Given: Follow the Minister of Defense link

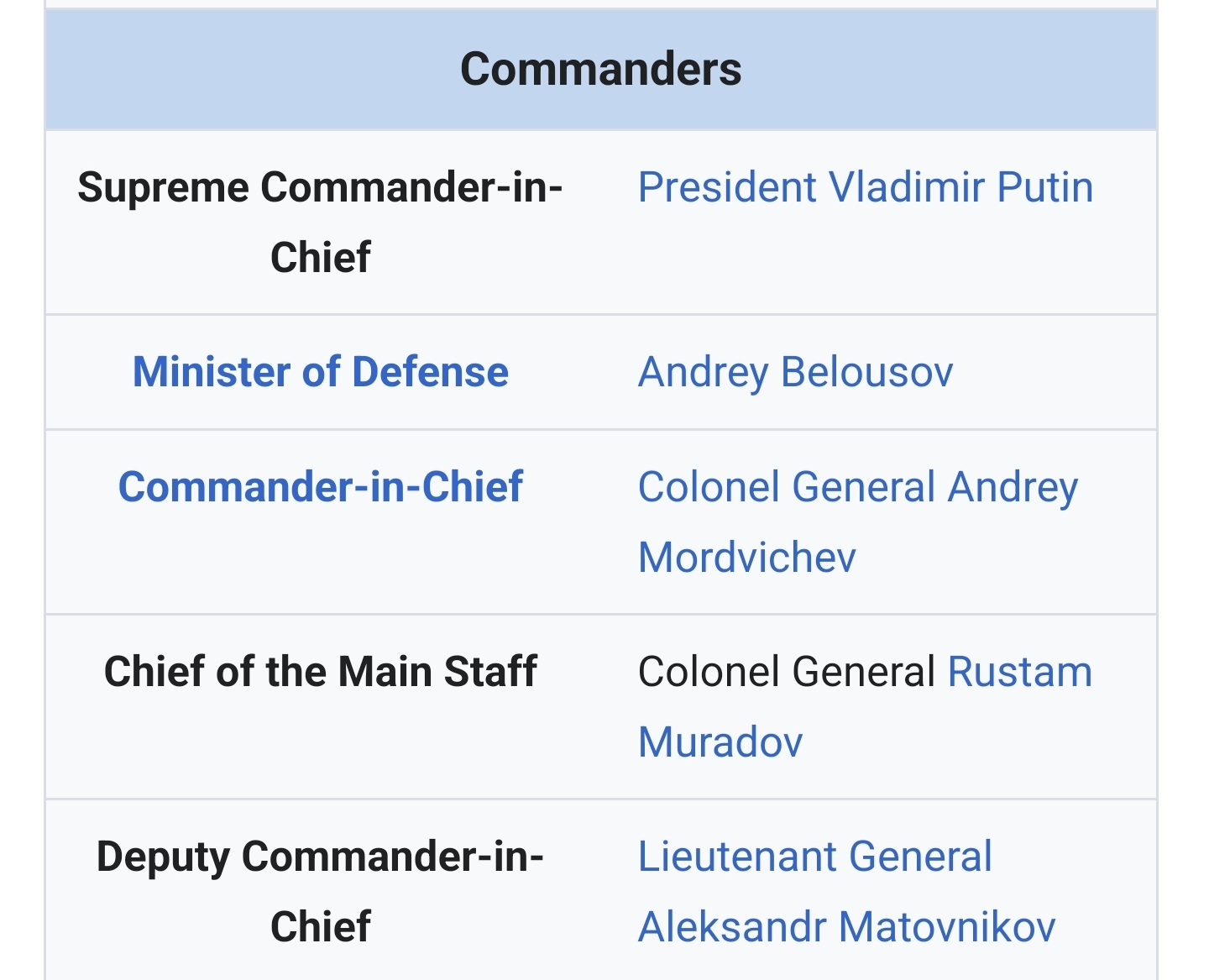Looking at the screenshot, I should coord(320,372).
